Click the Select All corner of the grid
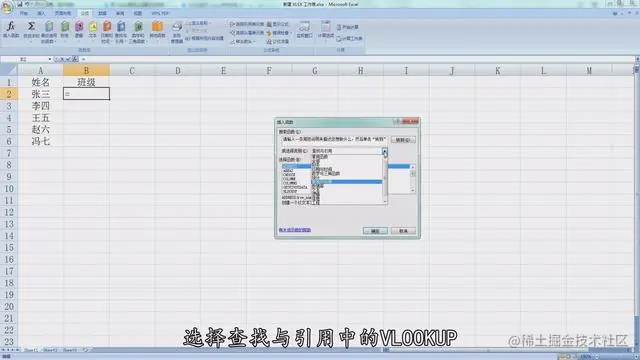The width and height of the screenshot is (640, 360). (x=9, y=70)
